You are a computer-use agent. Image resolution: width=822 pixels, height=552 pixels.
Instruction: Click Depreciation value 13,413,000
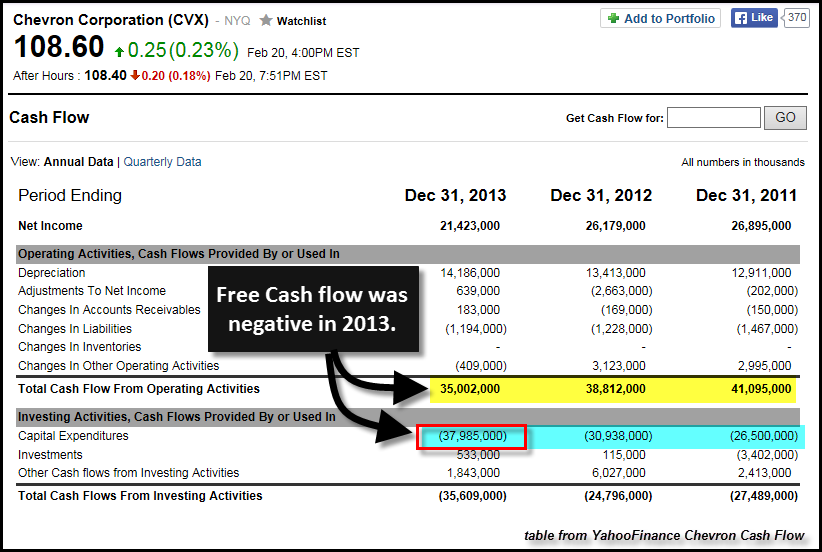(615, 273)
